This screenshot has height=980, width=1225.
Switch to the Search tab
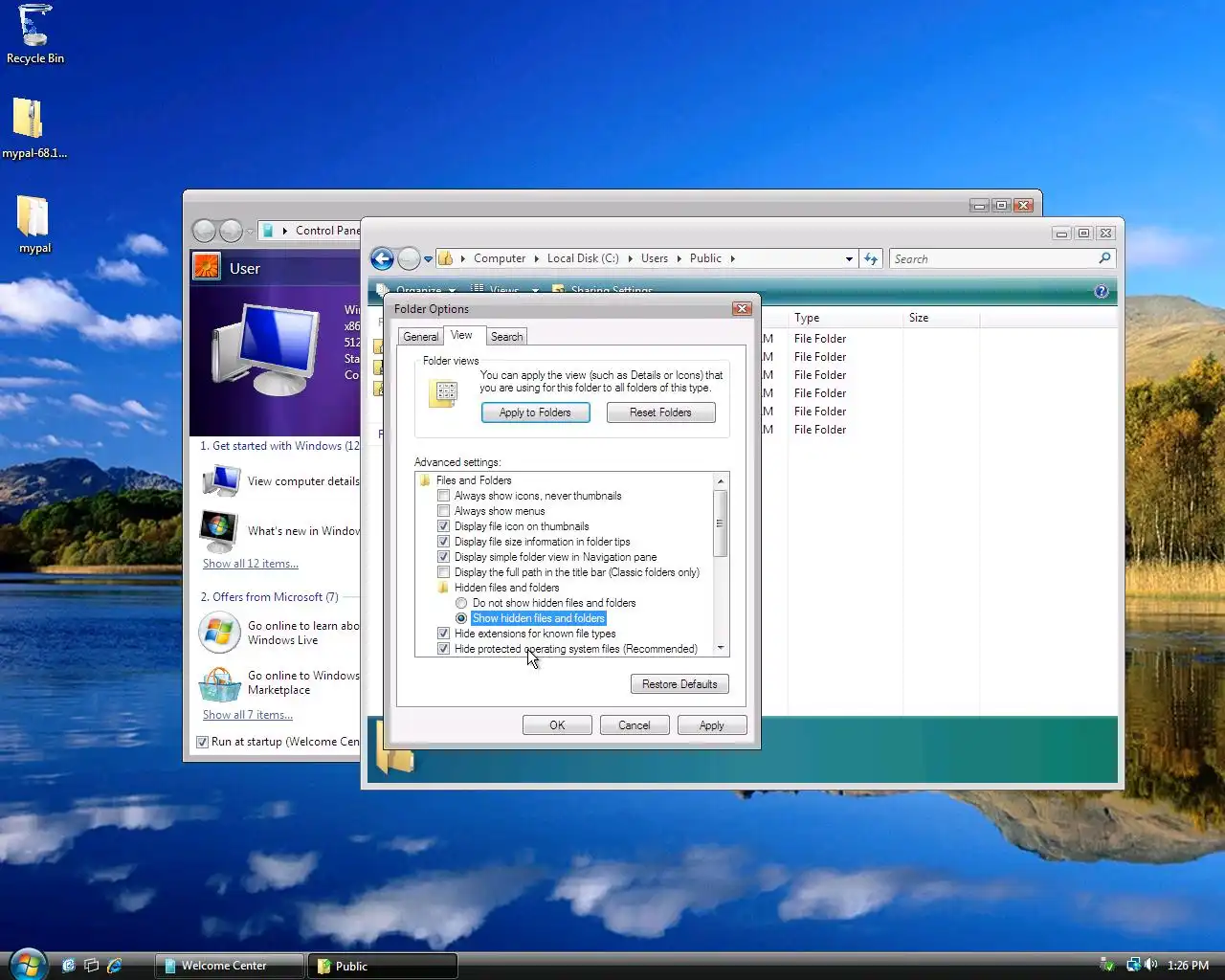pos(506,337)
